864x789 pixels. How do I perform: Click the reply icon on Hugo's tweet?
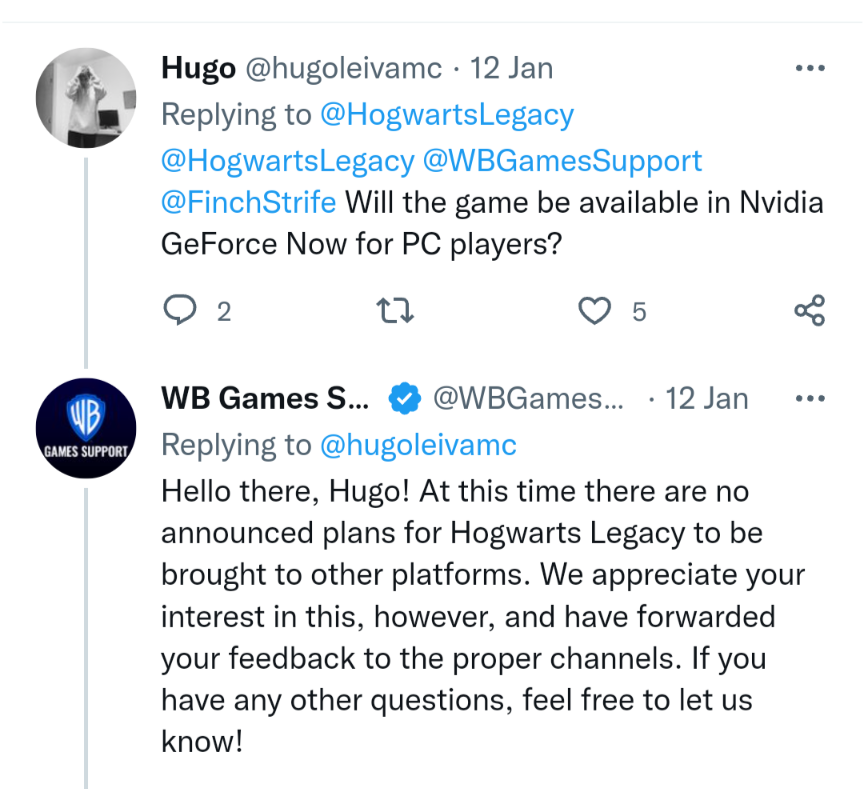point(180,311)
